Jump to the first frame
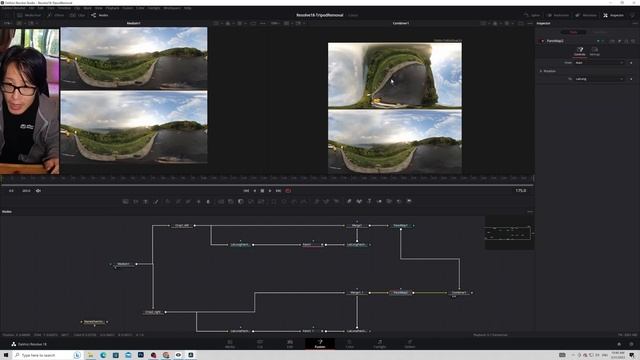 [x=246, y=191]
